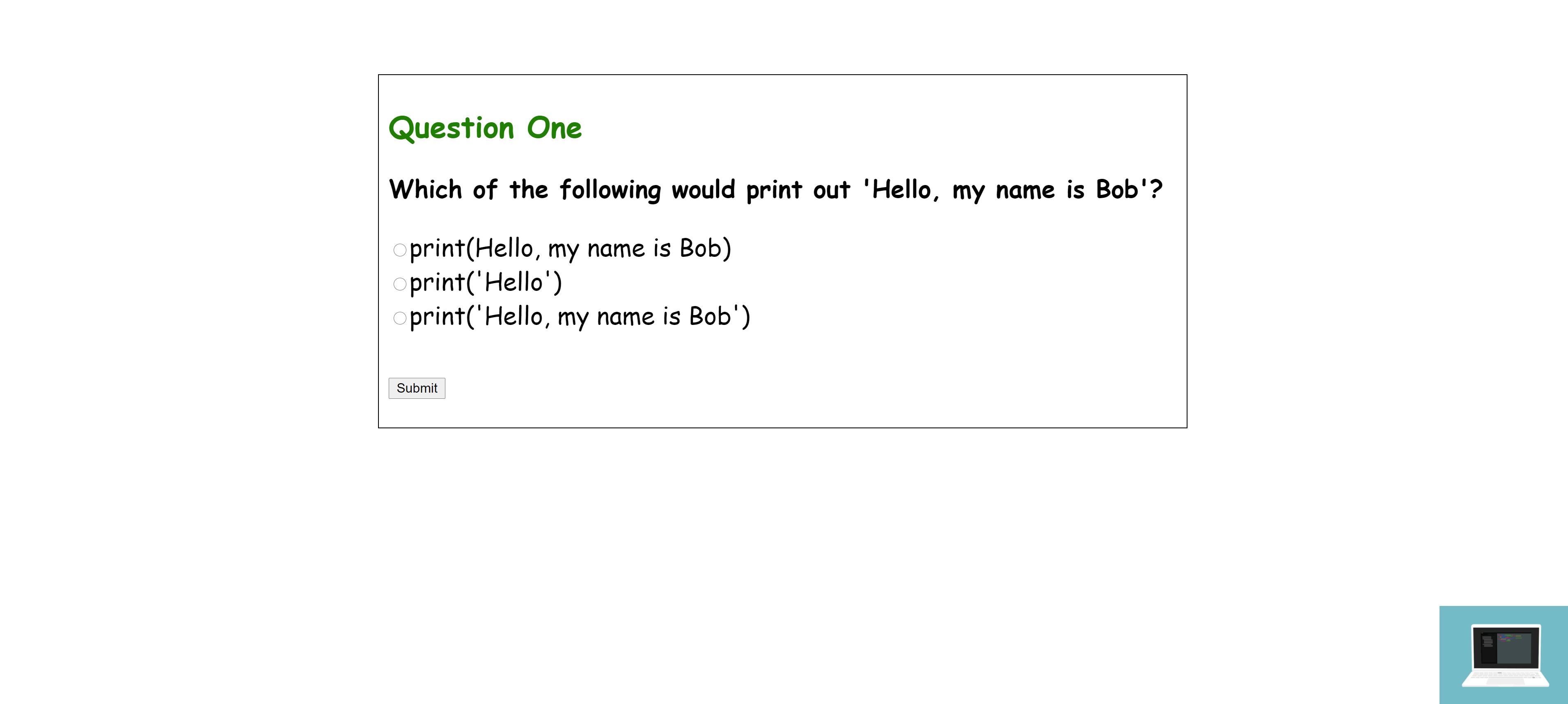Viewport: 1568px width, 704px height.
Task: Click the unquoted print(Hello, my name is Bob) text
Action: 570,249
